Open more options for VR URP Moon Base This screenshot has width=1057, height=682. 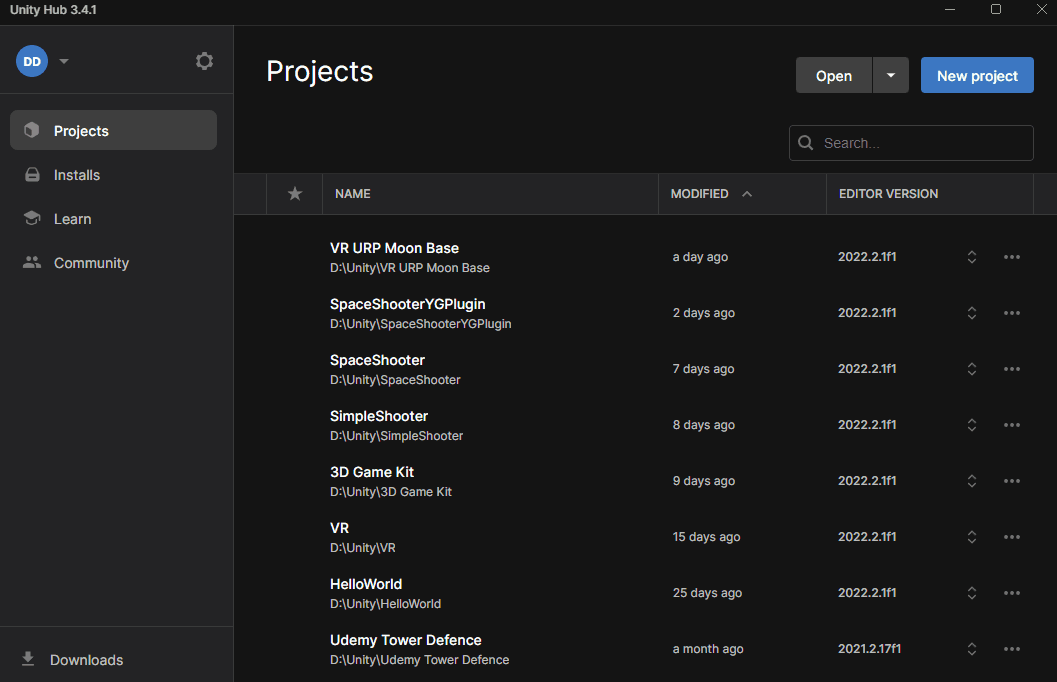point(1011,257)
